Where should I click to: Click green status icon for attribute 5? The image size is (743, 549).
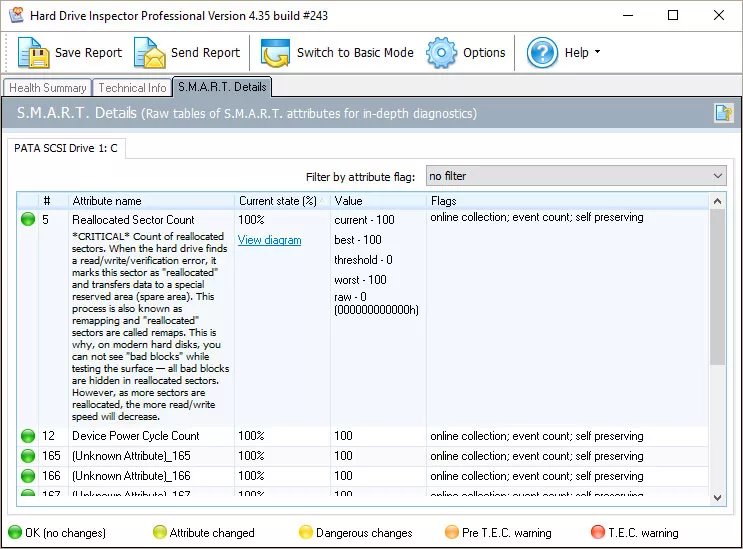coord(28,219)
